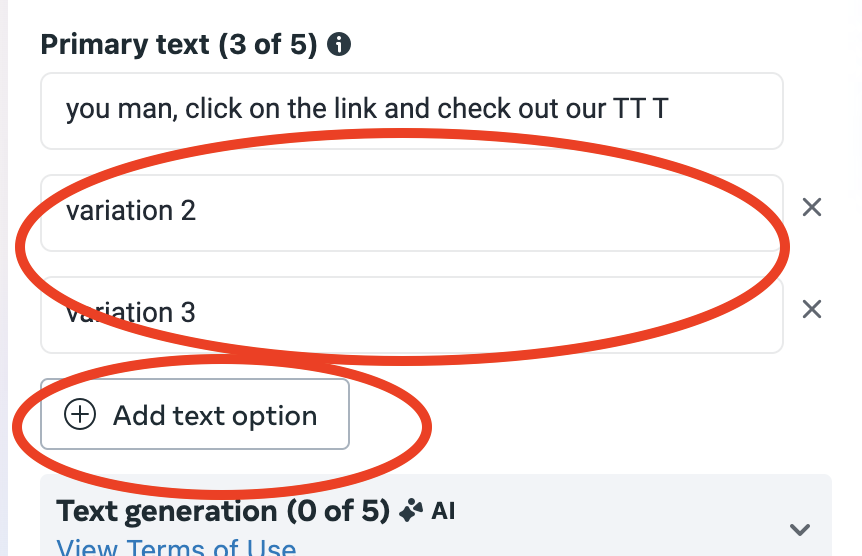This screenshot has width=862, height=556.
Task: Open the View Terms of Use link
Action: point(176,548)
